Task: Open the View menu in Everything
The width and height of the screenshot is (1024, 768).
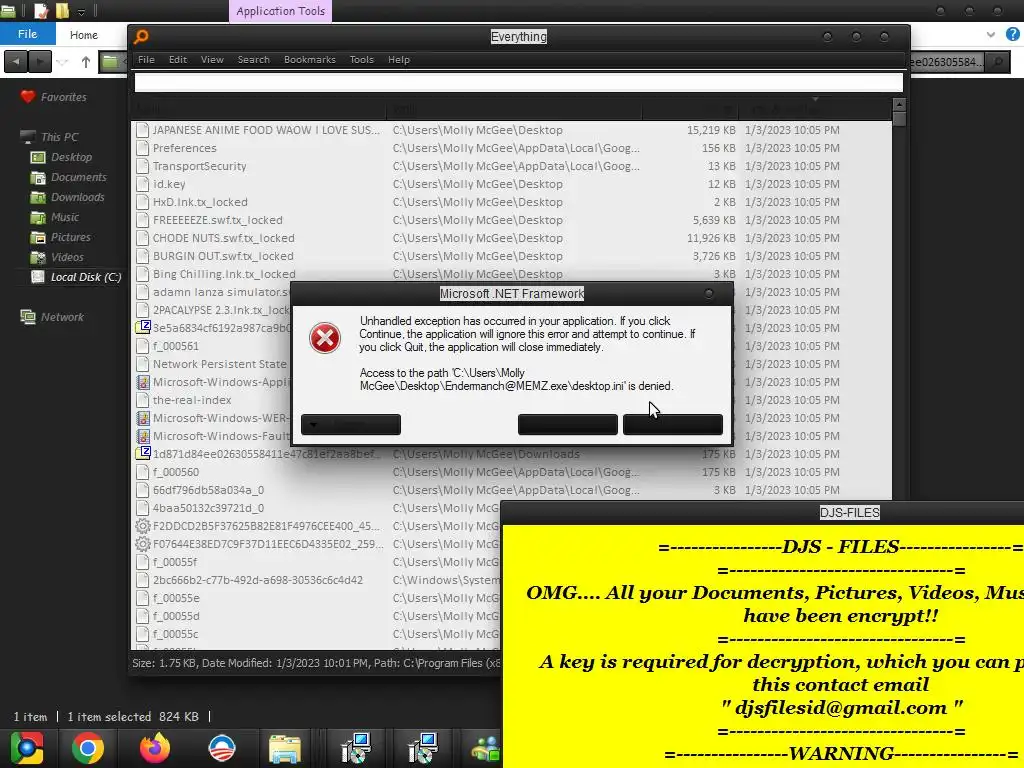Action: coord(212,59)
